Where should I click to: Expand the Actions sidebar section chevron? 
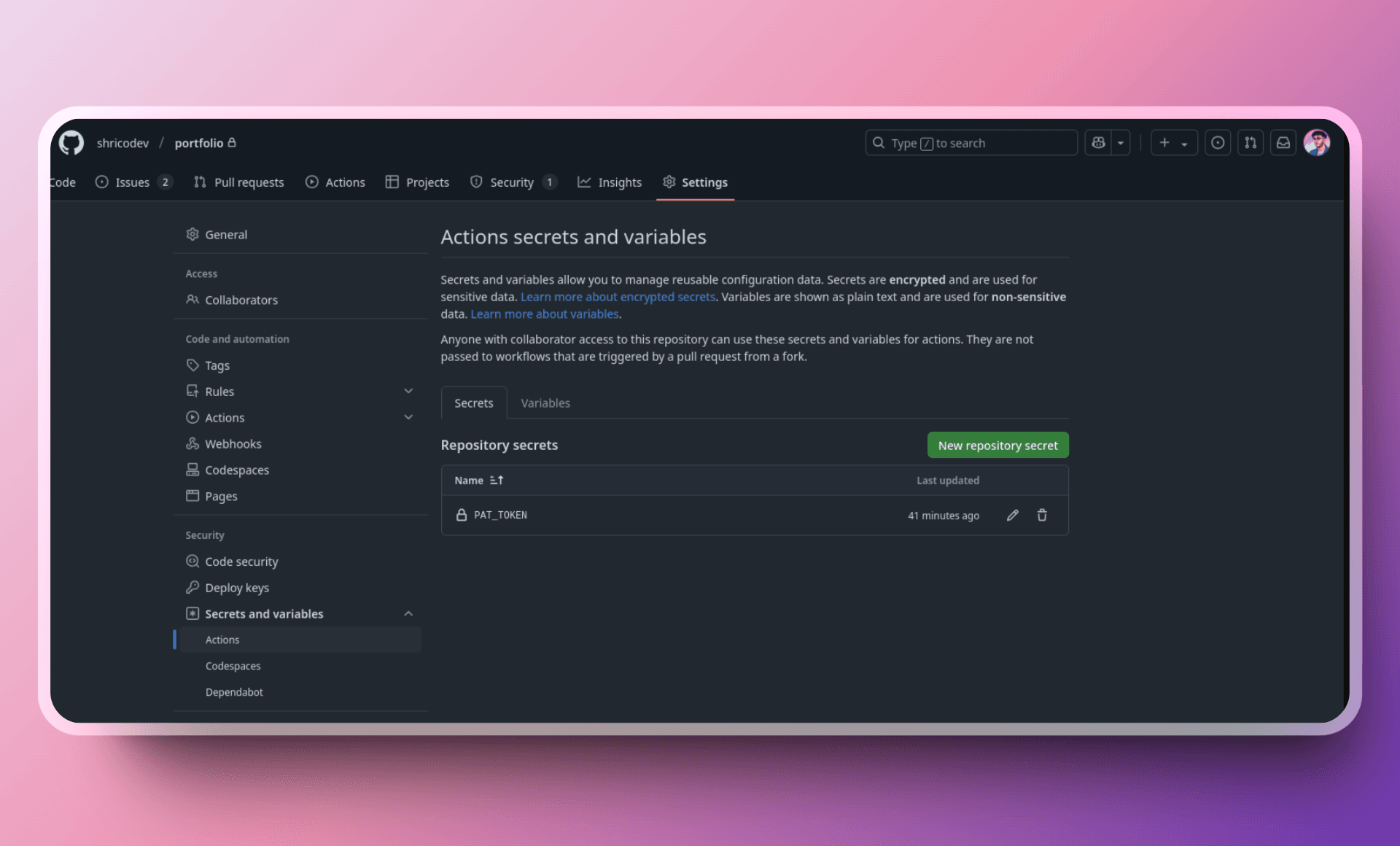[x=408, y=417]
